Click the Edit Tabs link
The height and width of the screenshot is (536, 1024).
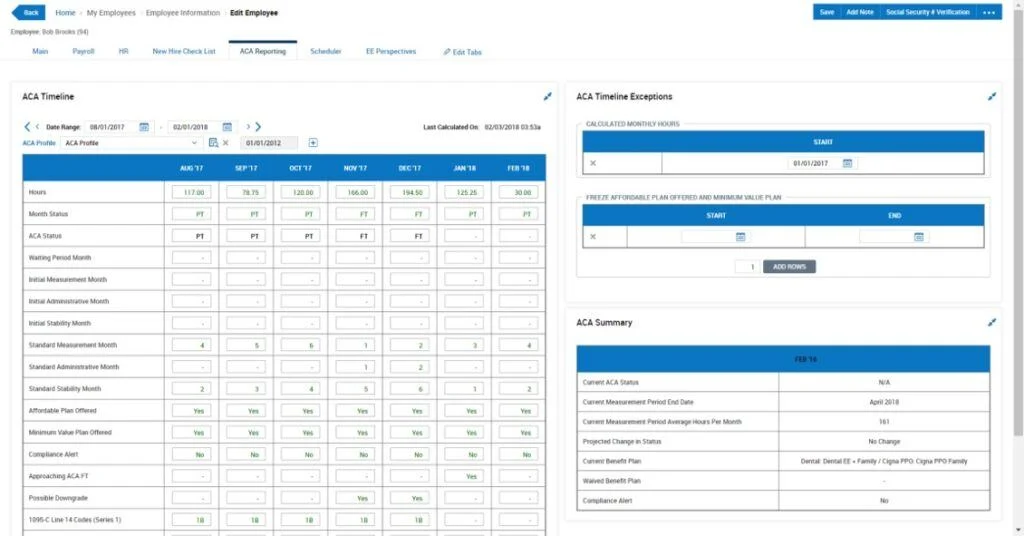click(462, 52)
